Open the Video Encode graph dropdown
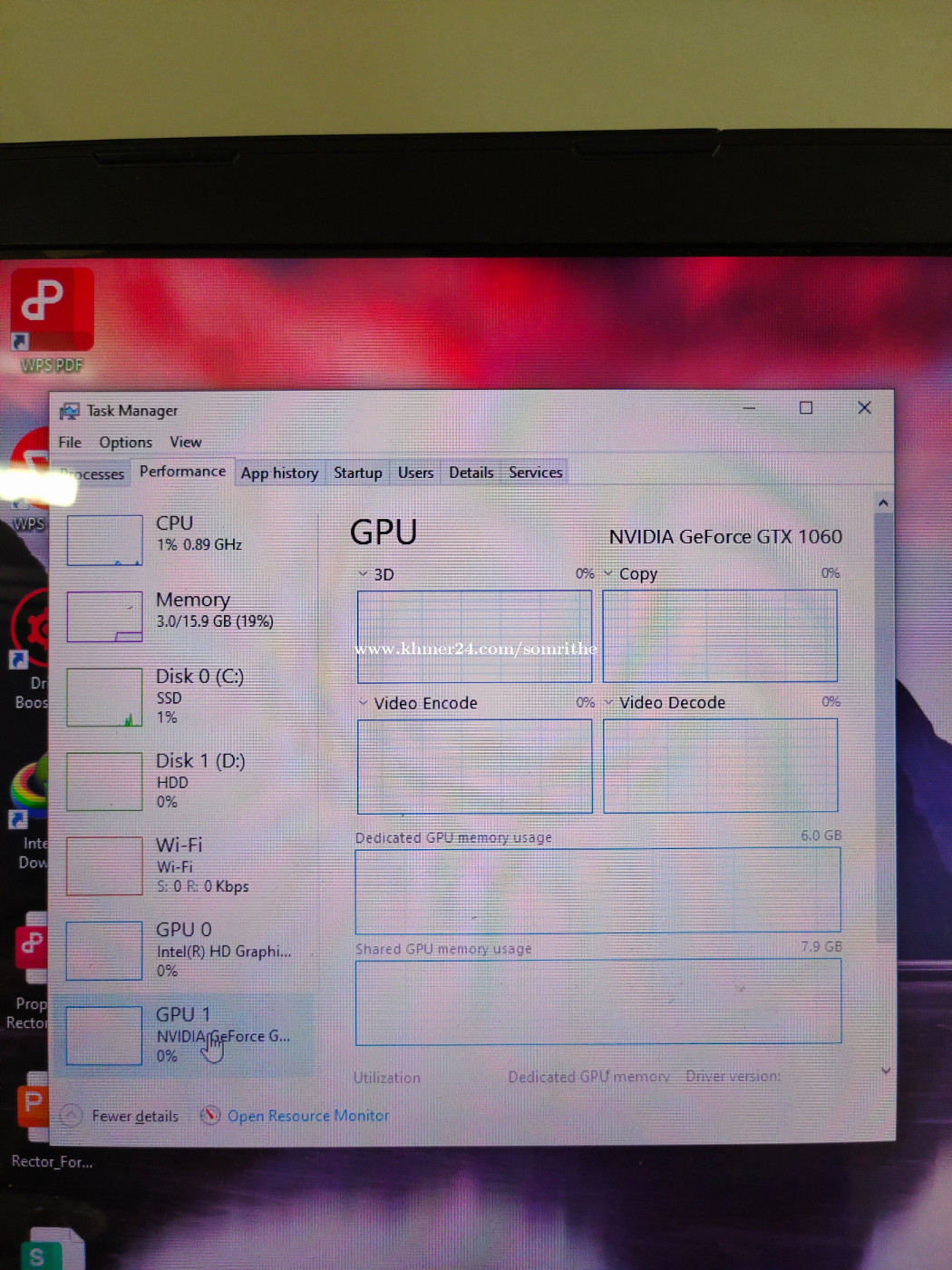The height and width of the screenshot is (1270, 952). [363, 703]
